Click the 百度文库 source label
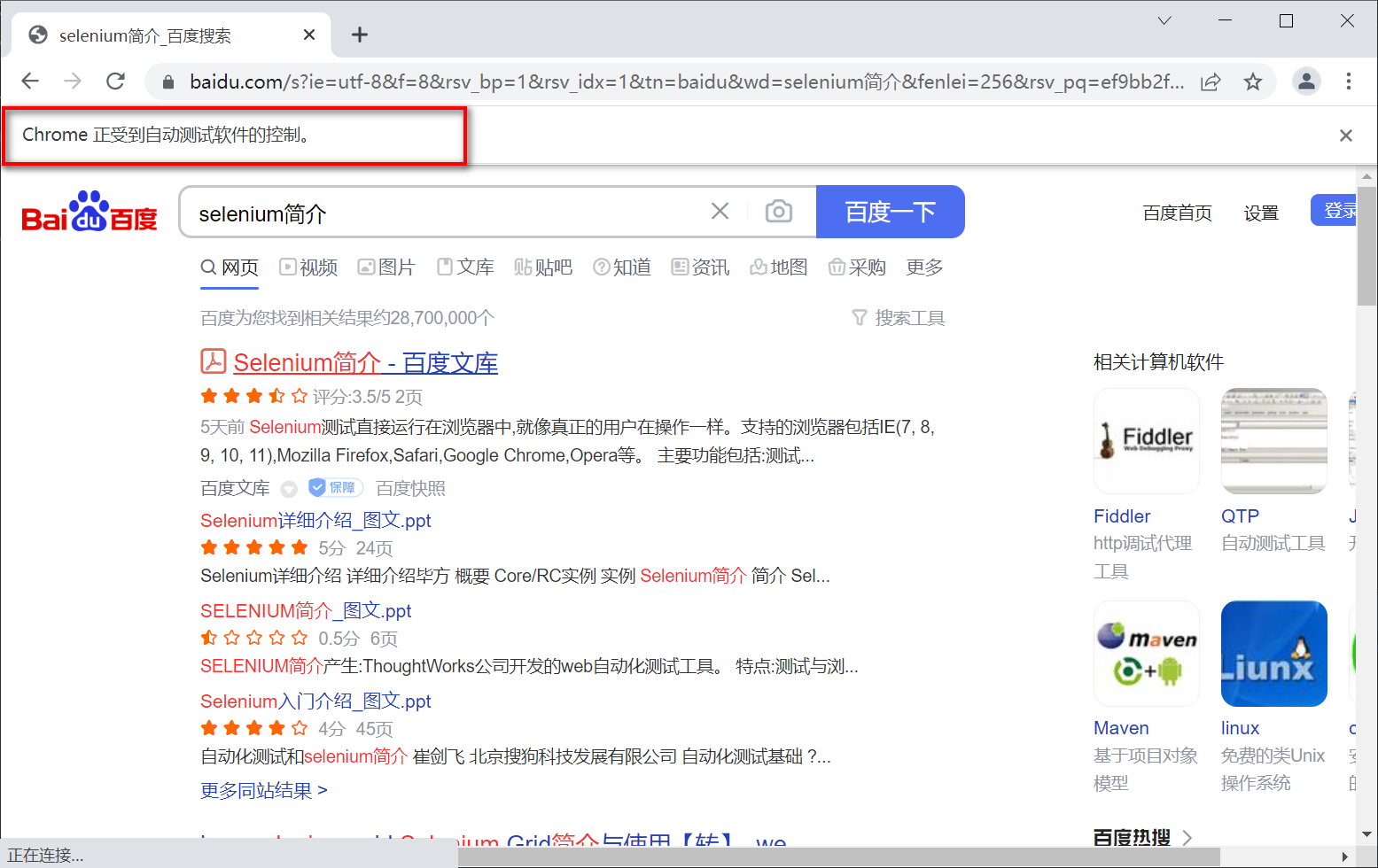The width and height of the screenshot is (1378, 868). [x=235, y=488]
